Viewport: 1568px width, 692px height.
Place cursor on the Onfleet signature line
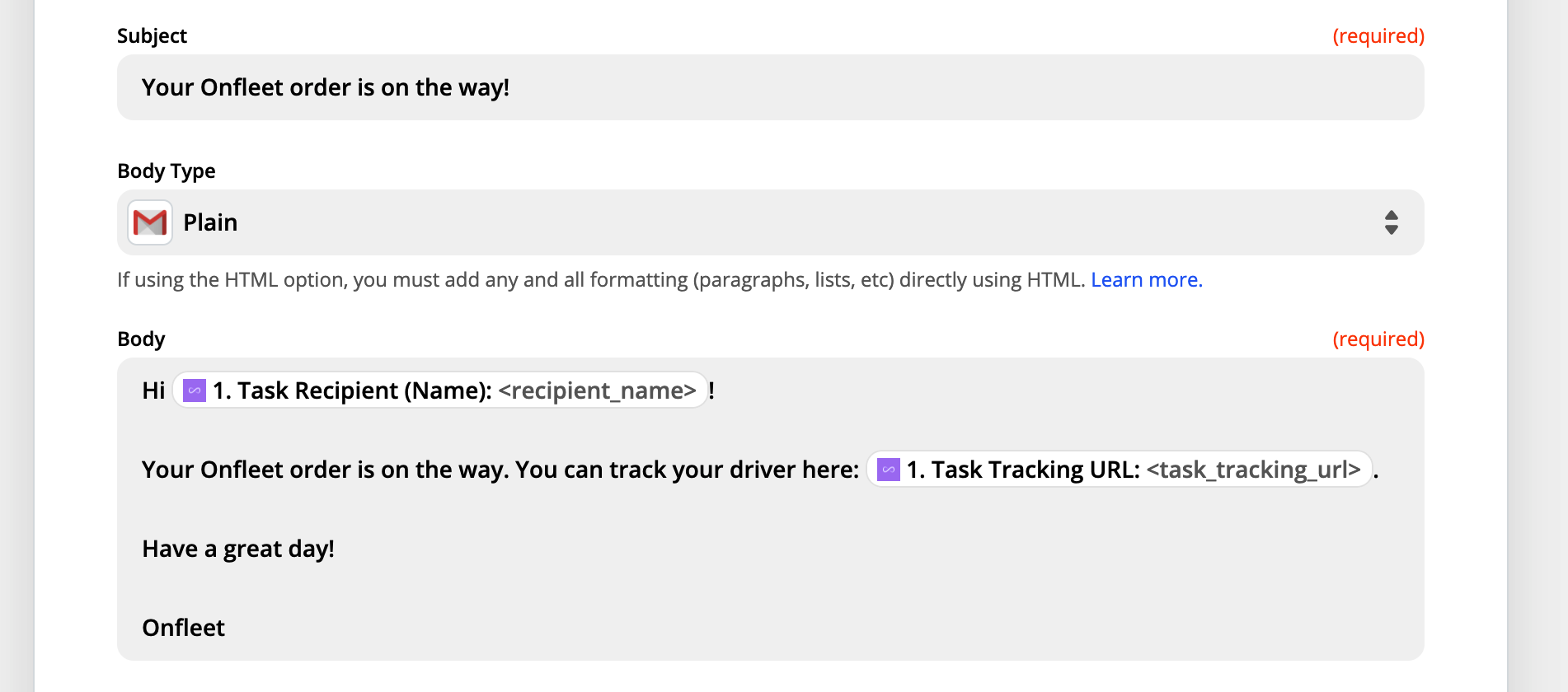point(184,628)
